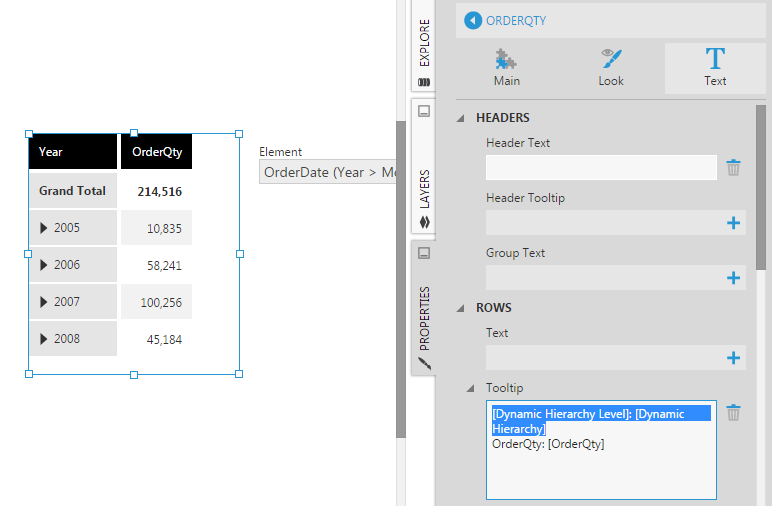Add a Header Tooltip using plus icon
Screen dimensions: 772x506
(733, 223)
